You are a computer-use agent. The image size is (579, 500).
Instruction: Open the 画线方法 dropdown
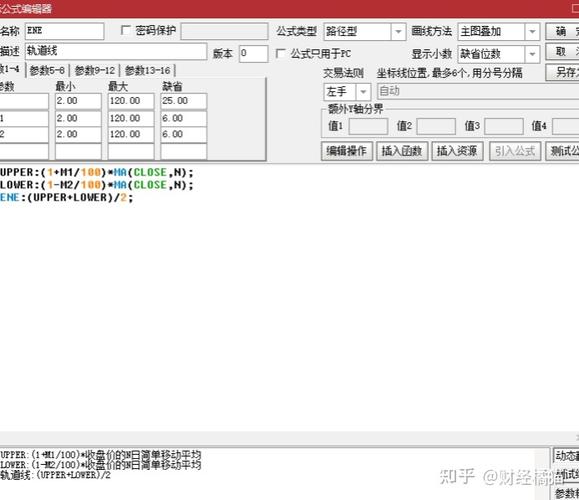532,32
